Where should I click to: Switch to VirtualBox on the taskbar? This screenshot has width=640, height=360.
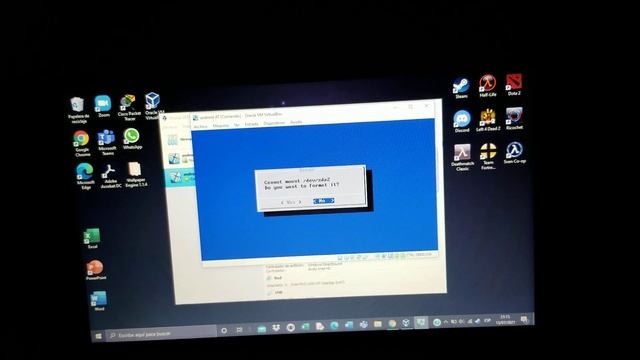coord(406,323)
